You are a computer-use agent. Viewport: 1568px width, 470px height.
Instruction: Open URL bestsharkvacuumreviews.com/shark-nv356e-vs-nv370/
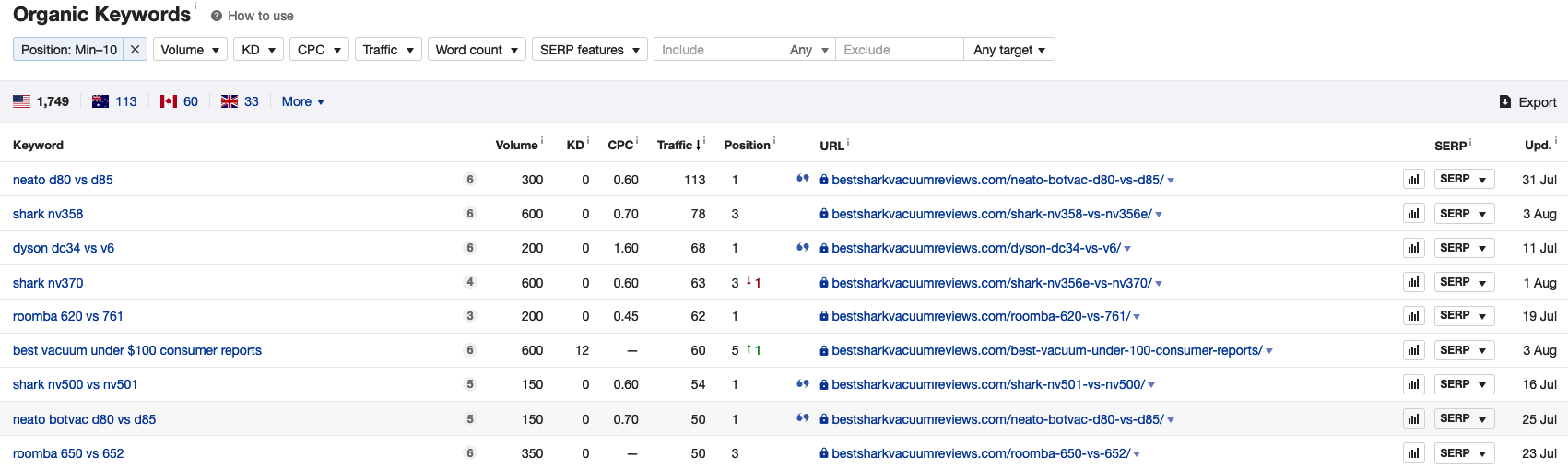coord(991,283)
